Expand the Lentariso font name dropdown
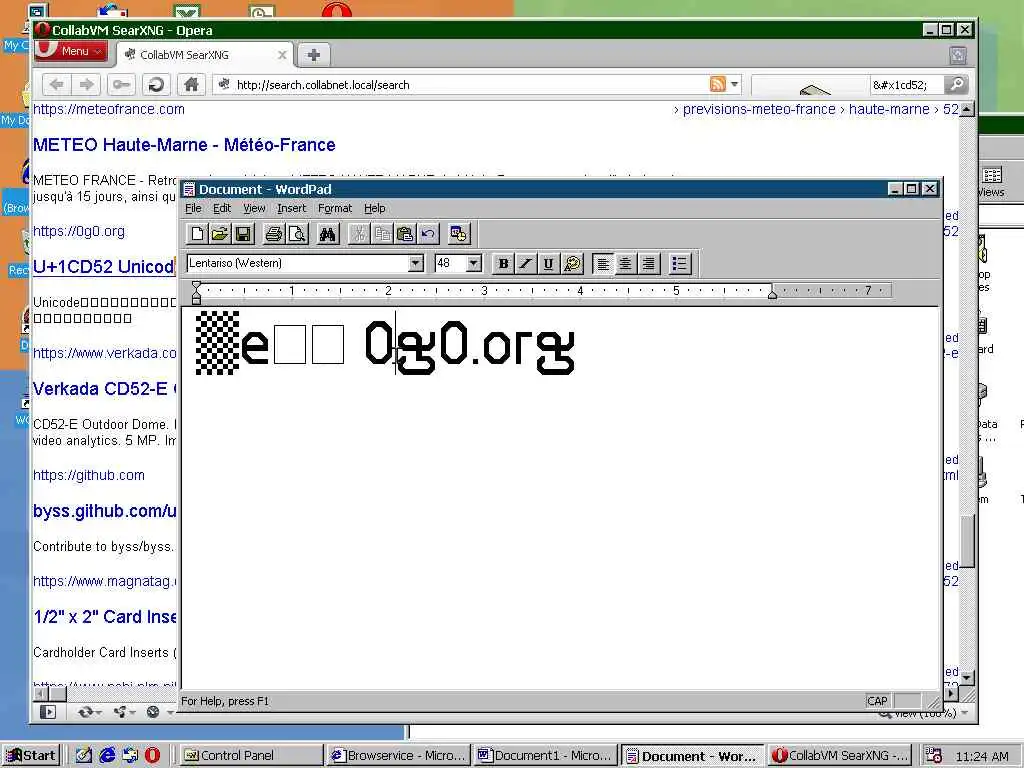This screenshot has height=768, width=1024. [x=415, y=263]
